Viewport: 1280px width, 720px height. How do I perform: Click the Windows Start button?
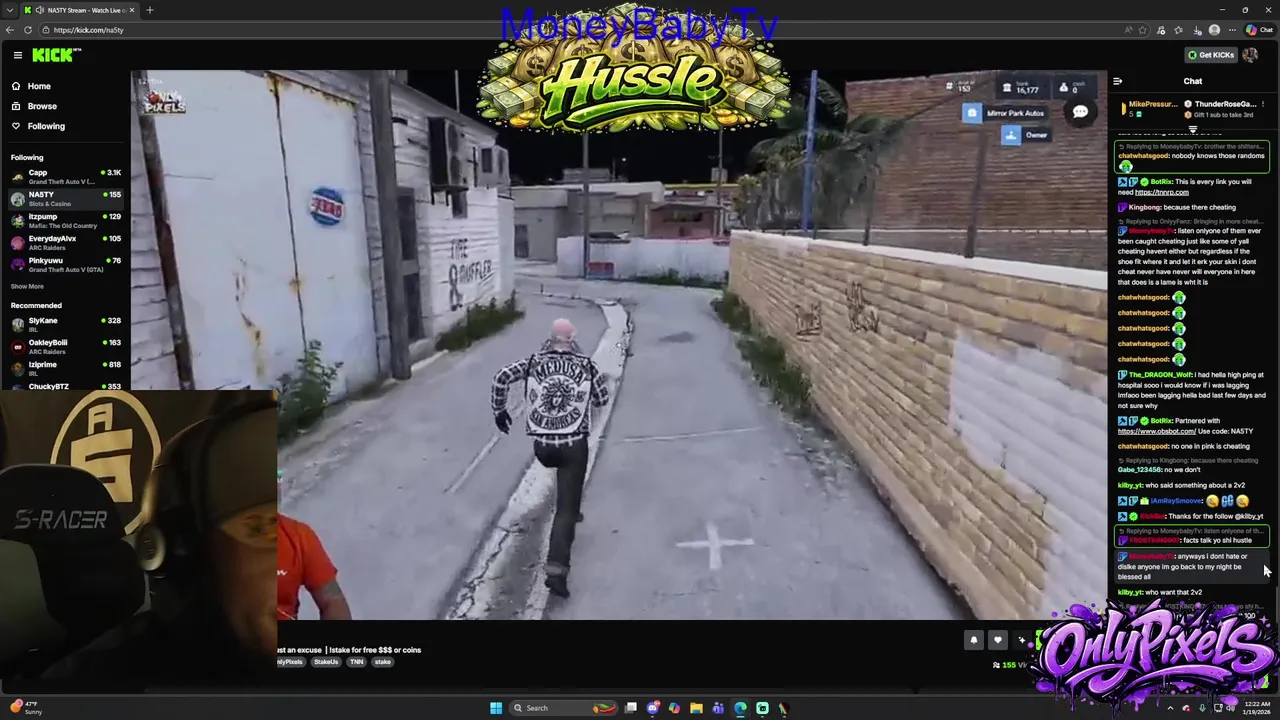(x=496, y=708)
